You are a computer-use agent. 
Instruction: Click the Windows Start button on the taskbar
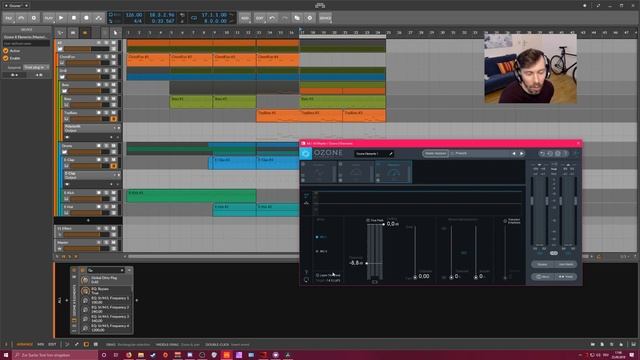pyautogui.click(x=6, y=355)
